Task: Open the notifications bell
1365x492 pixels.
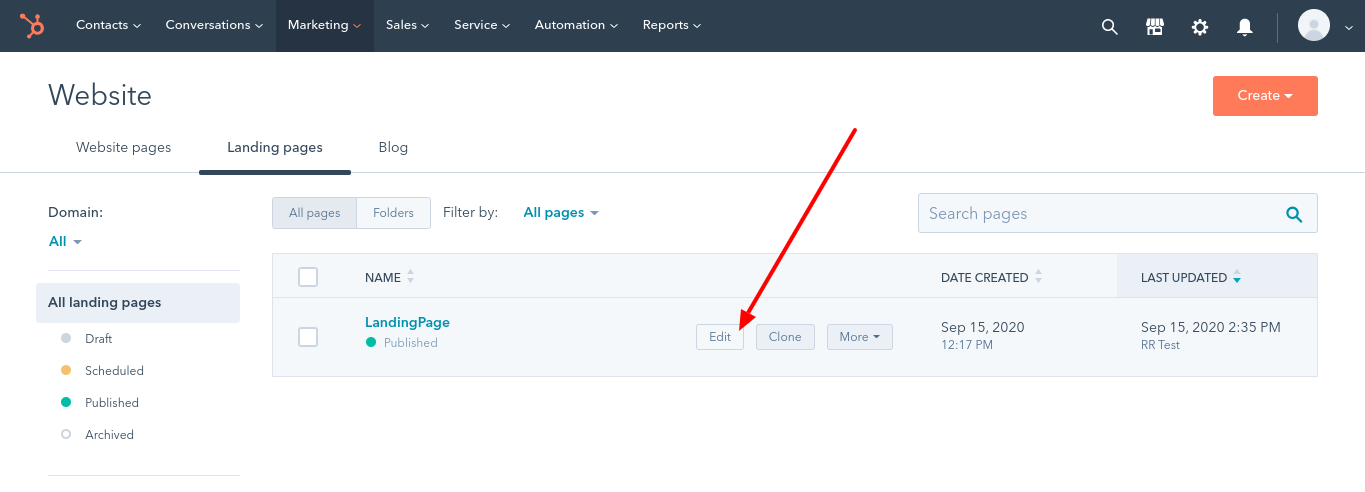Action: pos(1245,27)
